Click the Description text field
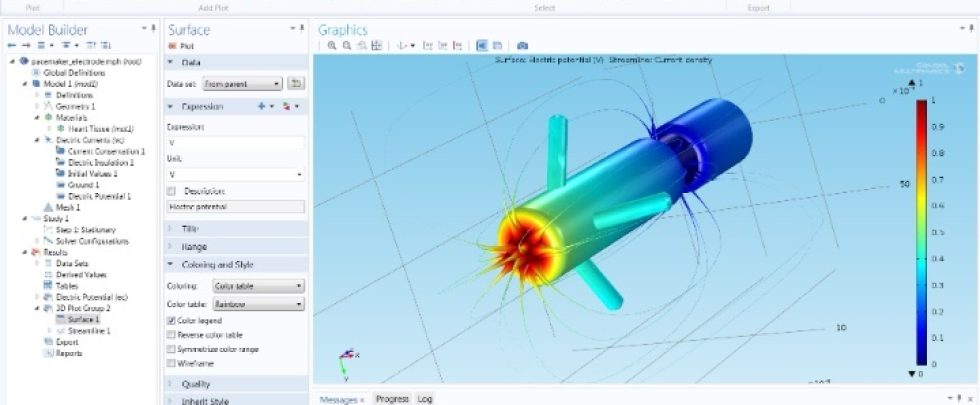 (236, 206)
